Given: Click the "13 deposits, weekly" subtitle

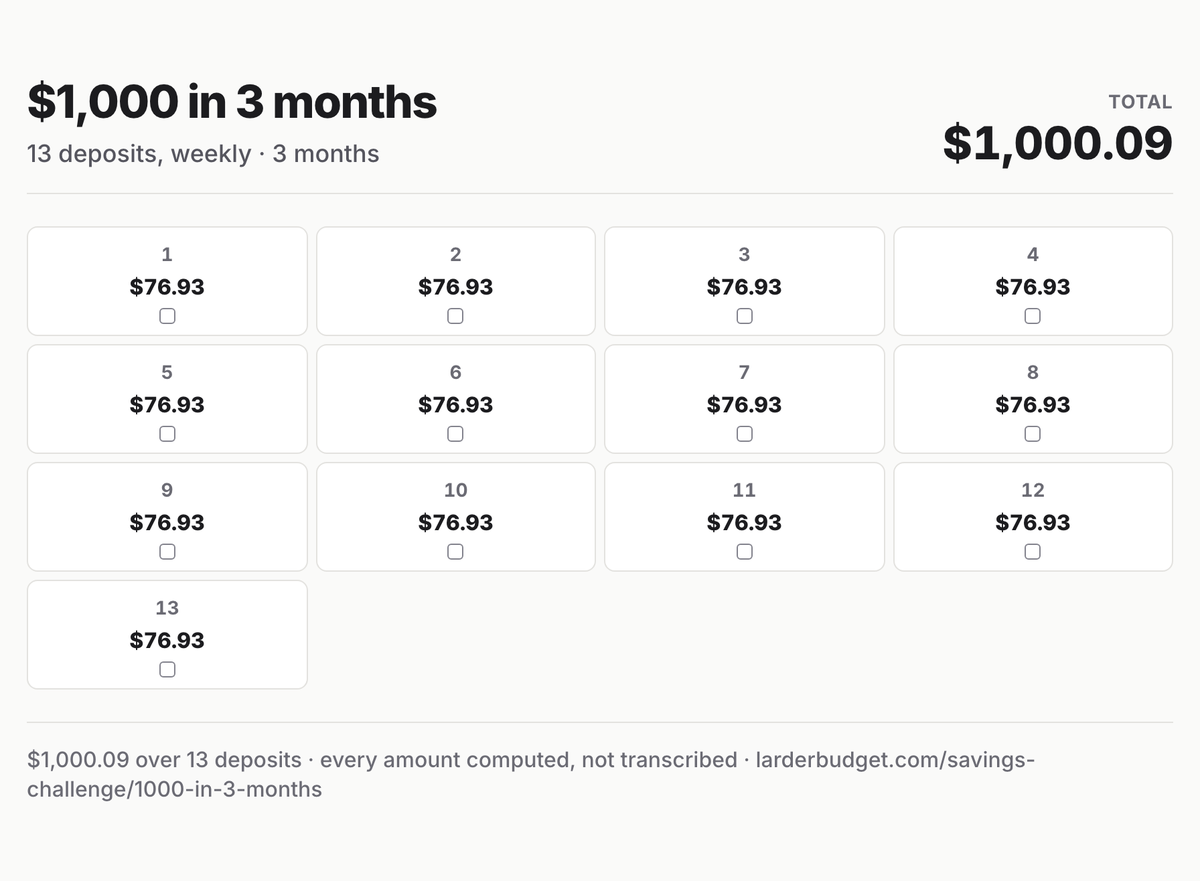Looking at the screenshot, I should [139, 154].
